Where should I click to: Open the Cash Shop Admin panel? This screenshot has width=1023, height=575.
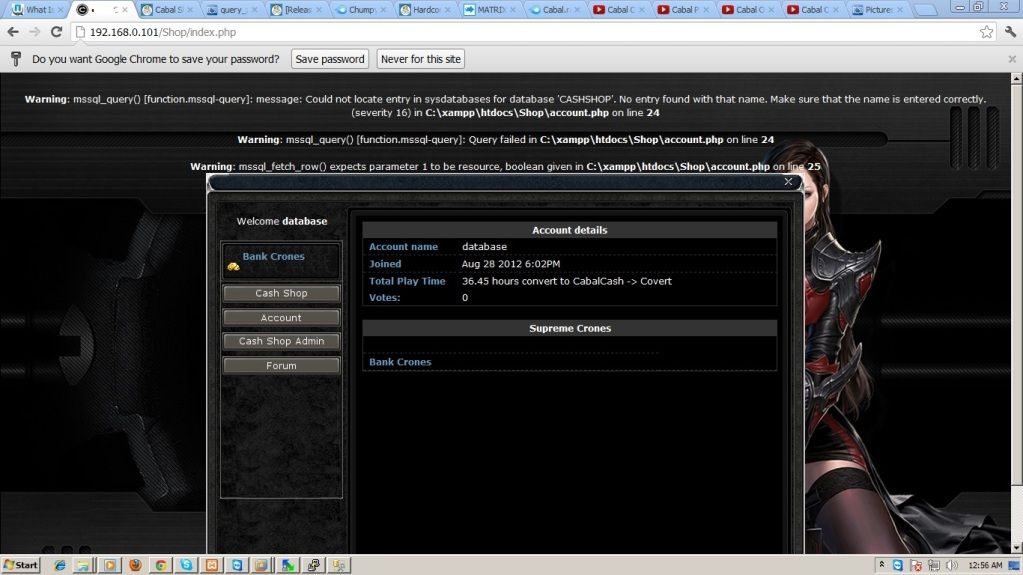281,341
